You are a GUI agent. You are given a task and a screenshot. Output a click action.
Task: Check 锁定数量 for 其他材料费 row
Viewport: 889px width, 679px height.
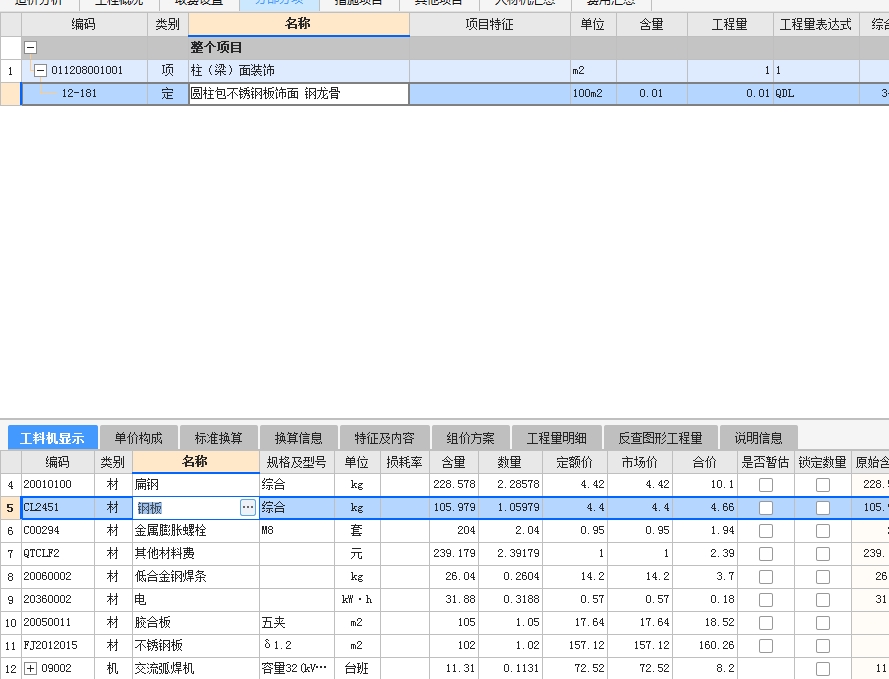(x=823, y=554)
